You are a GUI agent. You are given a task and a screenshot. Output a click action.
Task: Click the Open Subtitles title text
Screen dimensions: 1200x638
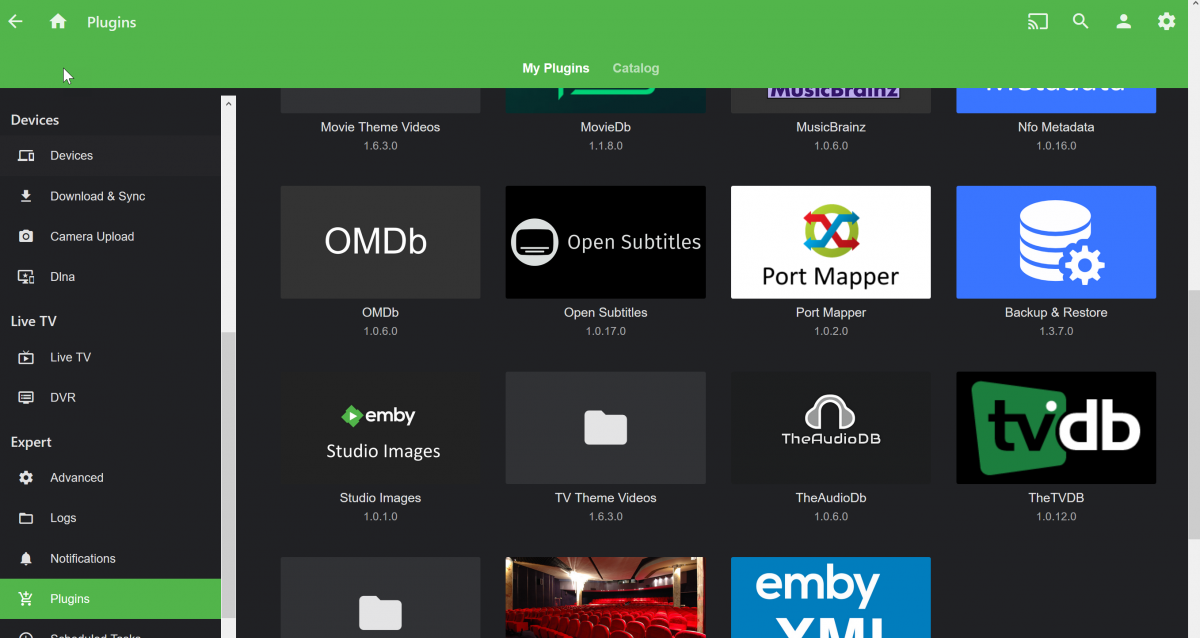point(606,313)
